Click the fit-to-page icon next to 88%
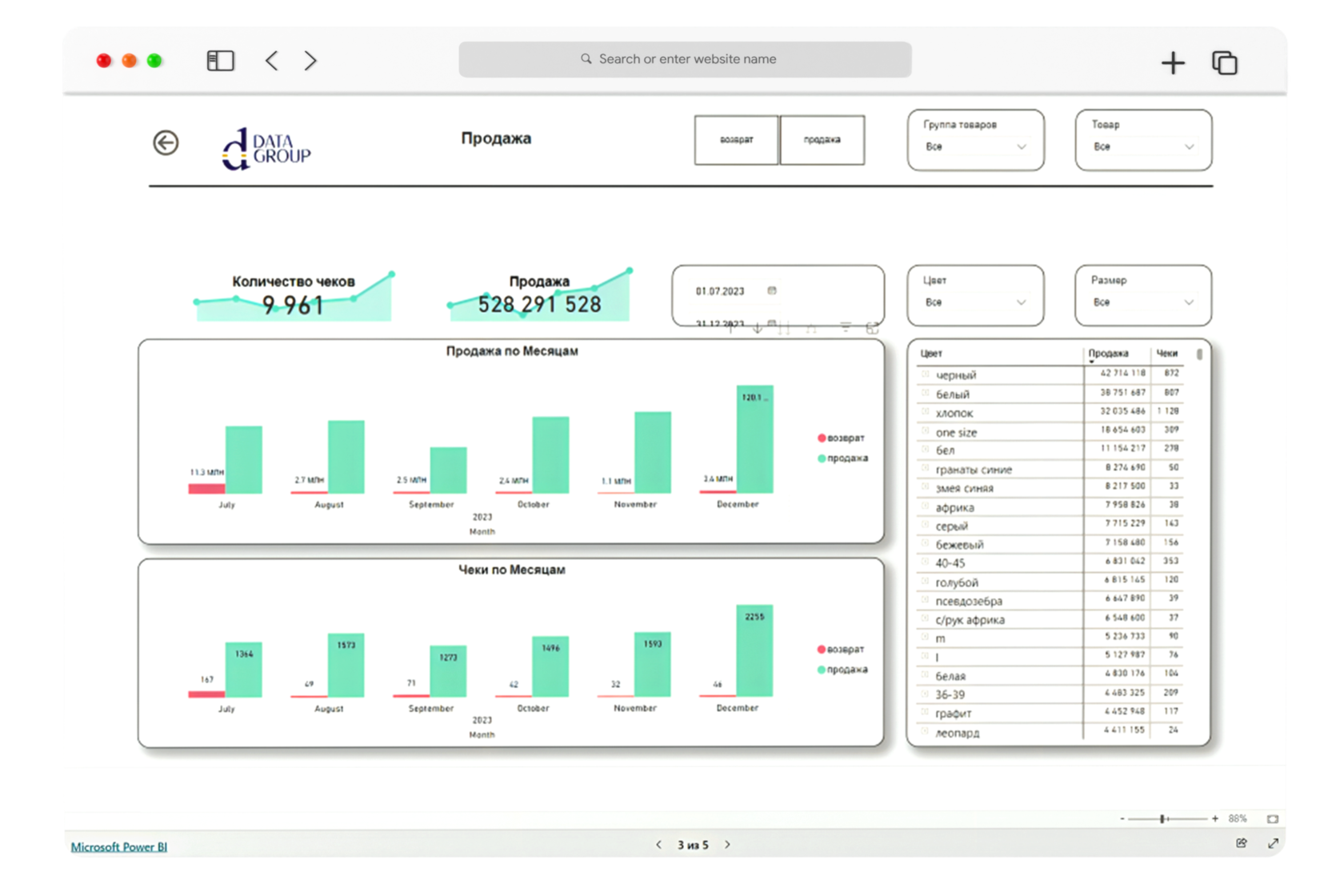 coord(1272,818)
